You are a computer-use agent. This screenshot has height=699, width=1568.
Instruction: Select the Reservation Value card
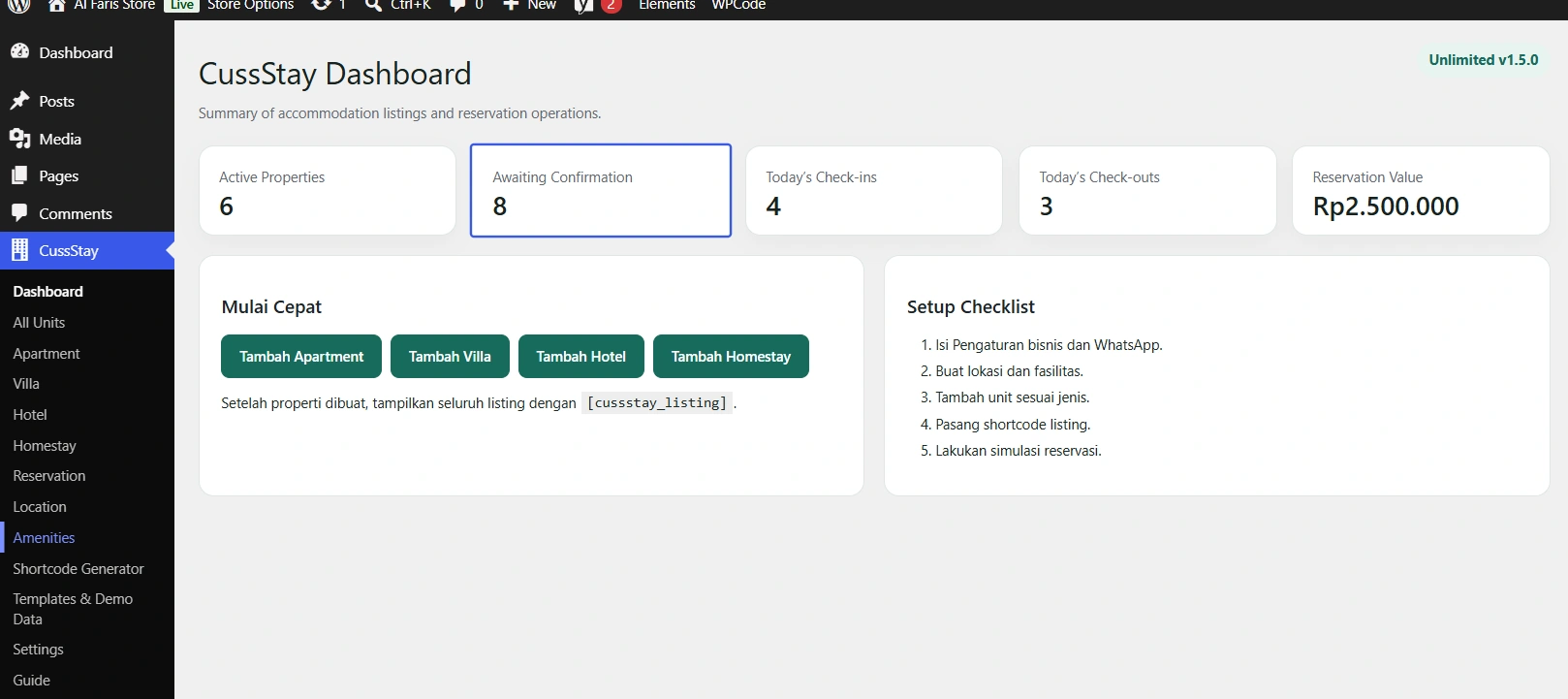coord(1421,190)
